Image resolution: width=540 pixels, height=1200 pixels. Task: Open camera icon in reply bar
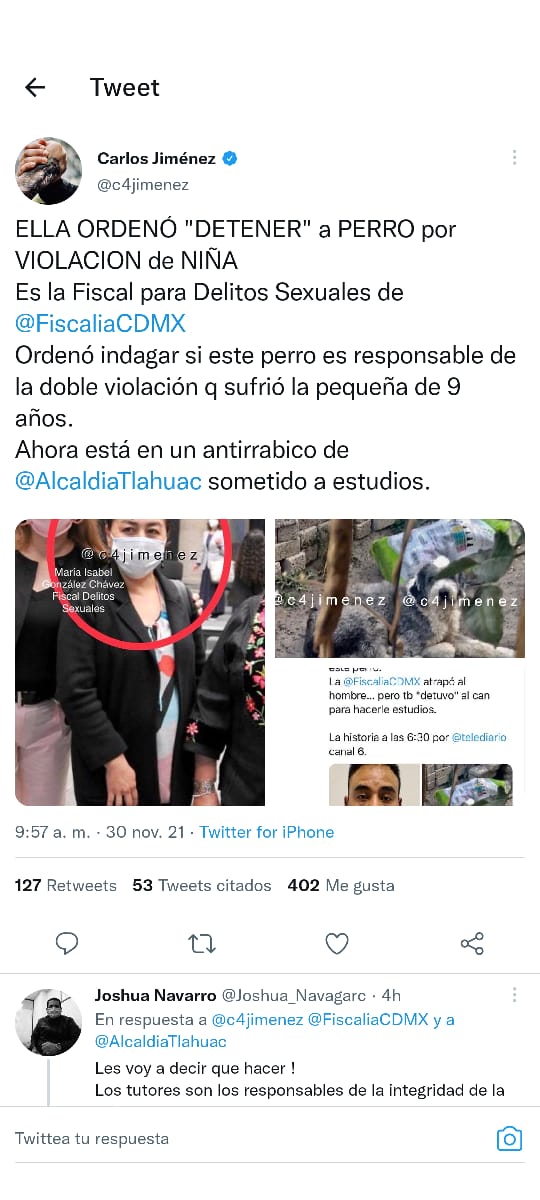click(509, 1138)
